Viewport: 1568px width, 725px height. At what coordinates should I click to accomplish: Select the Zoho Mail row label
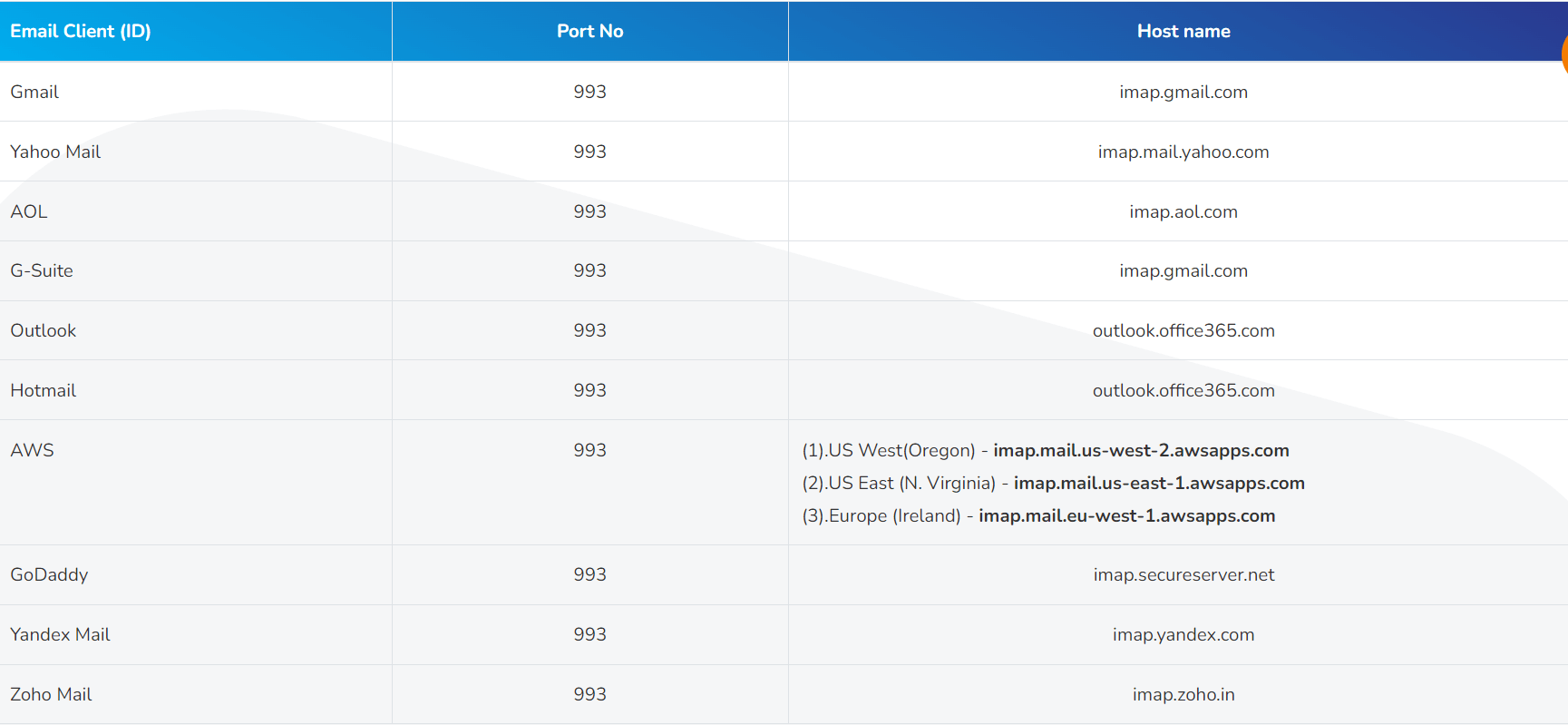51,694
